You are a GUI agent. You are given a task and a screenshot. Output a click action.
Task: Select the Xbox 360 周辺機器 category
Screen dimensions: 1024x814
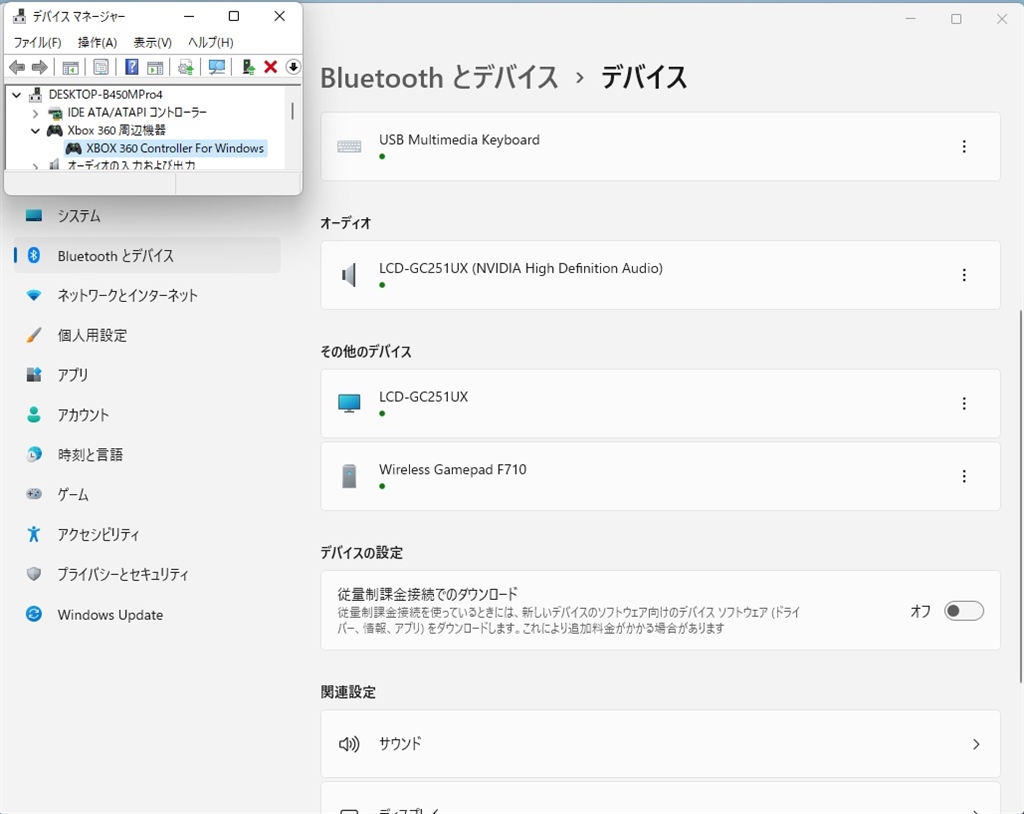[116, 131]
